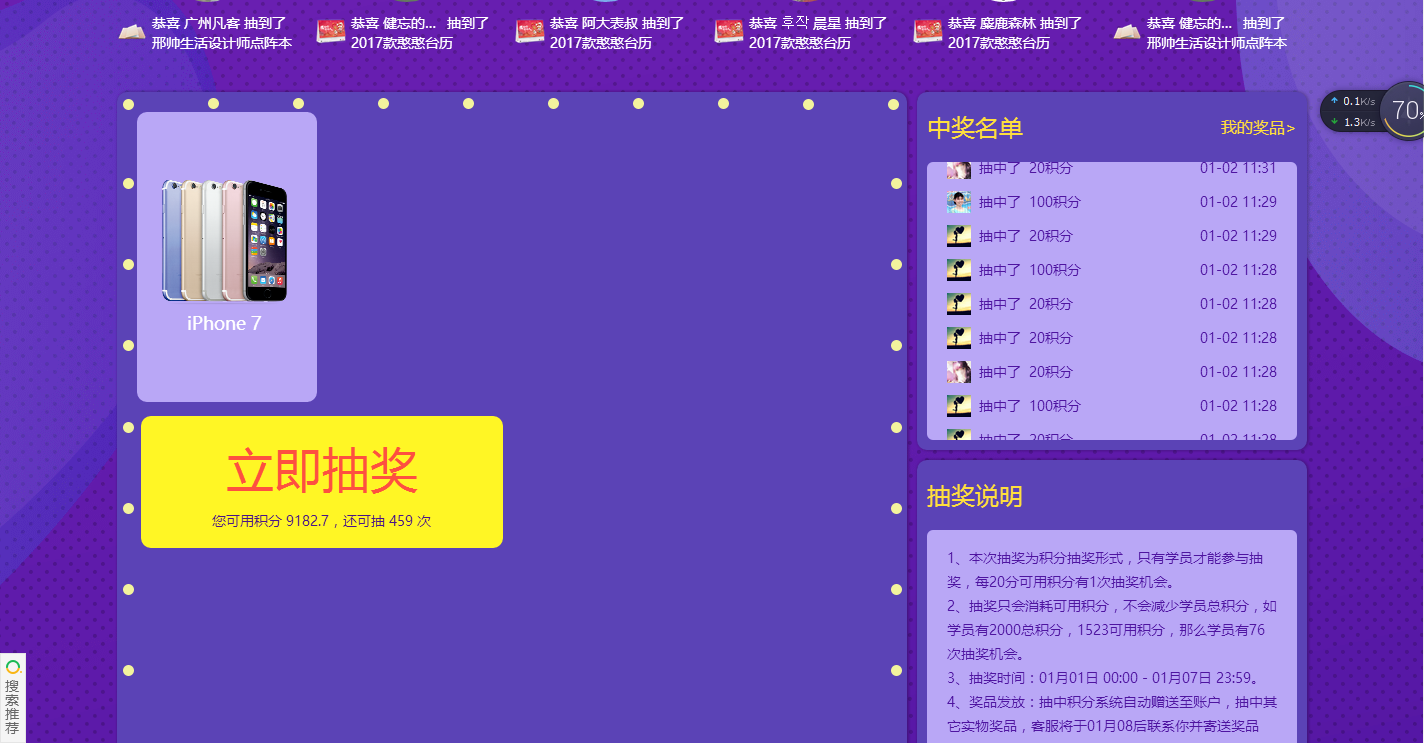The image size is (1424, 743).
Task: Click the iPhone 7 prize image
Action: pyautogui.click(x=225, y=240)
